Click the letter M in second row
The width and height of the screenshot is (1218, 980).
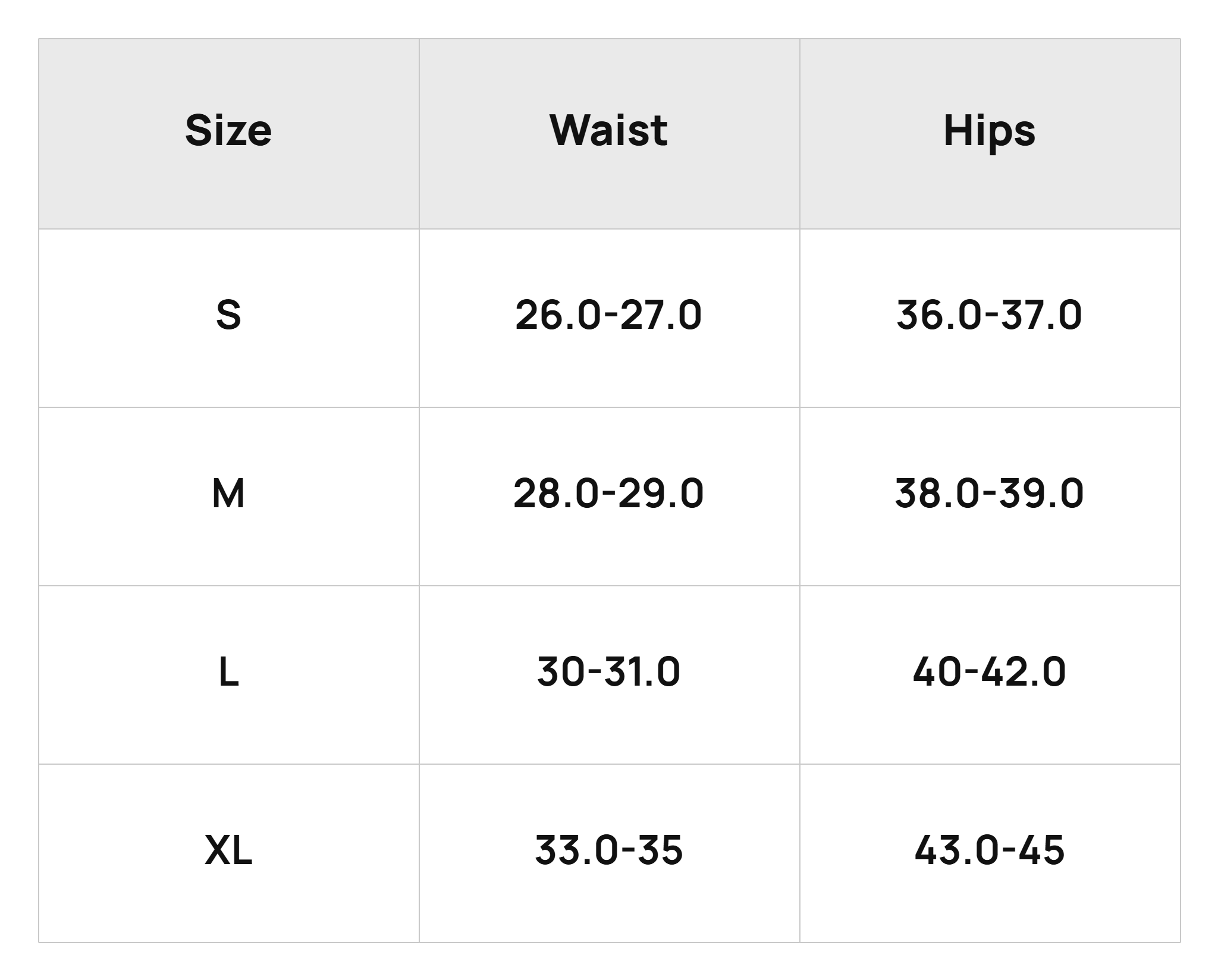point(228,494)
